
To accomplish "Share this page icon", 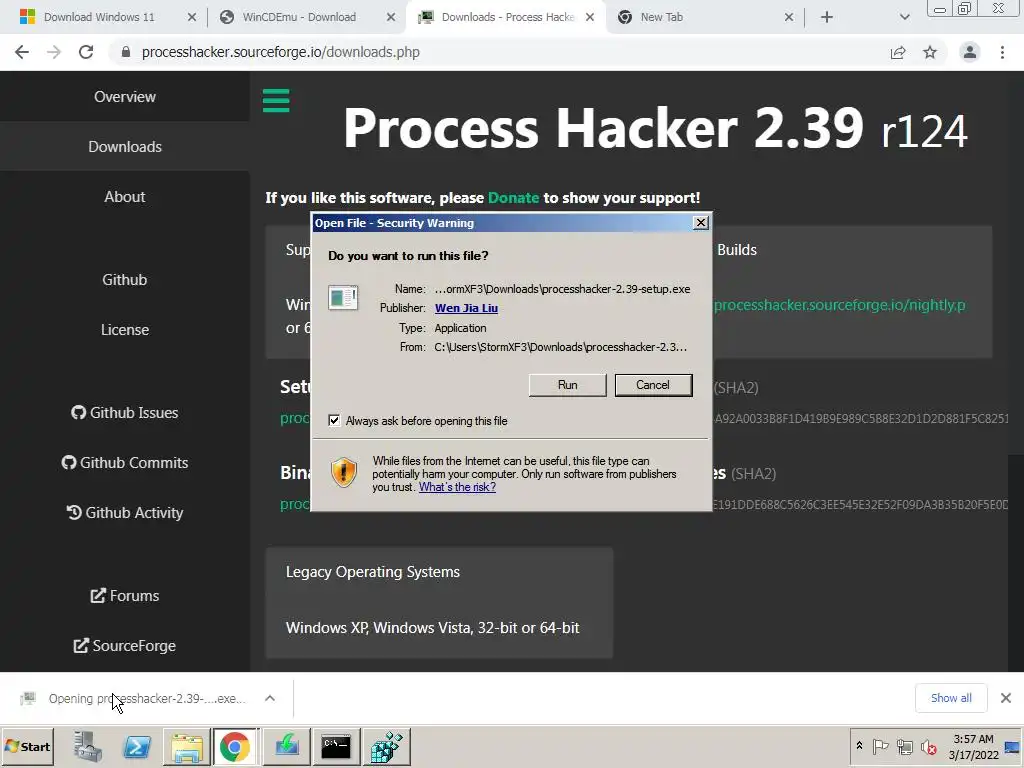I will [898, 52].
